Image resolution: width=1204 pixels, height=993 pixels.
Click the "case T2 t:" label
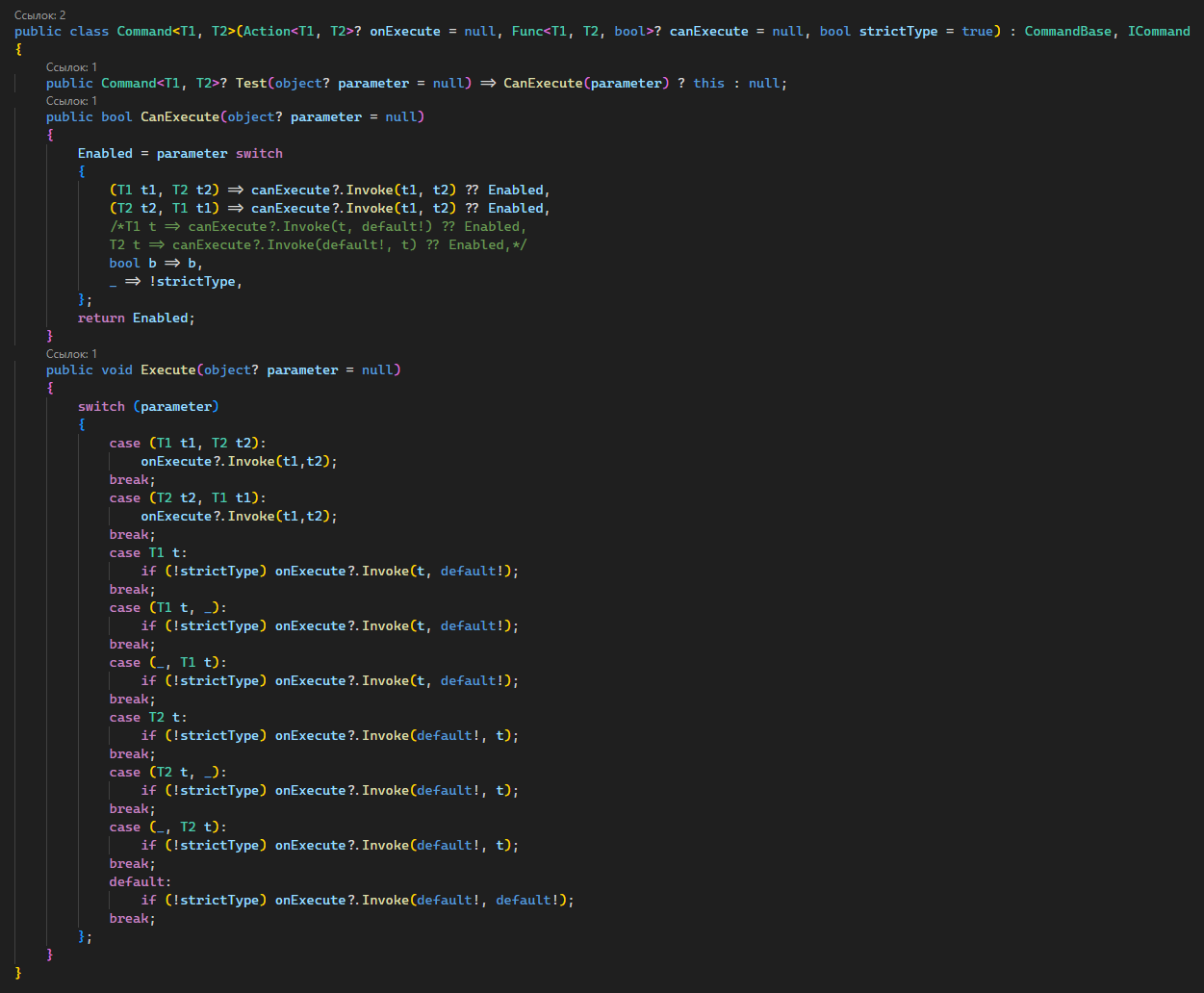click(x=148, y=717)
